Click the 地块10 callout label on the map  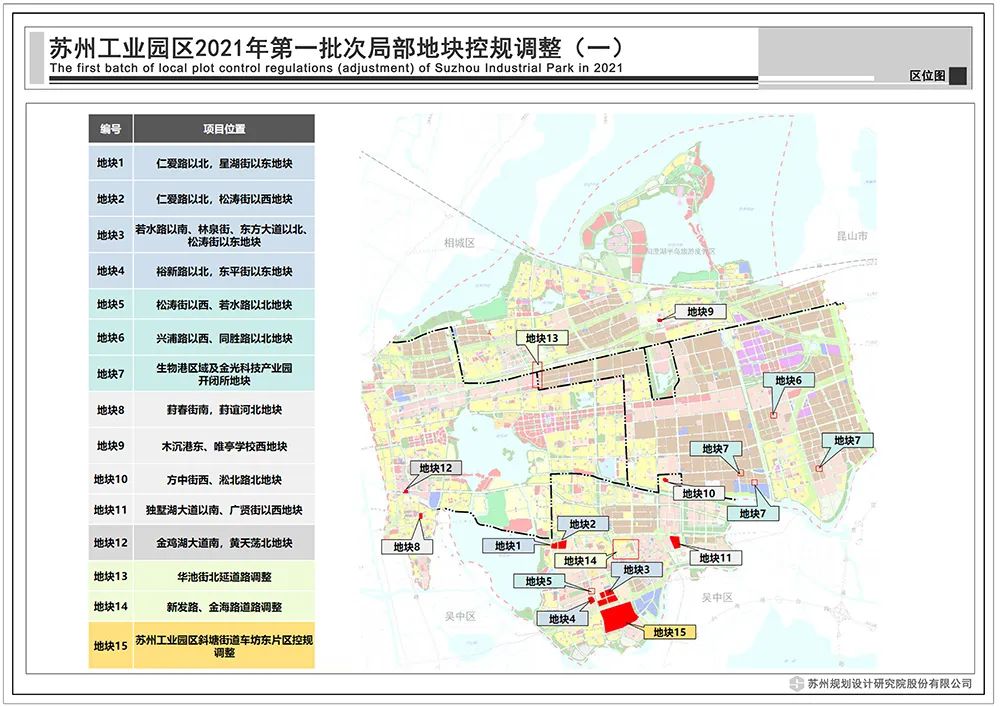click(698, 493)
